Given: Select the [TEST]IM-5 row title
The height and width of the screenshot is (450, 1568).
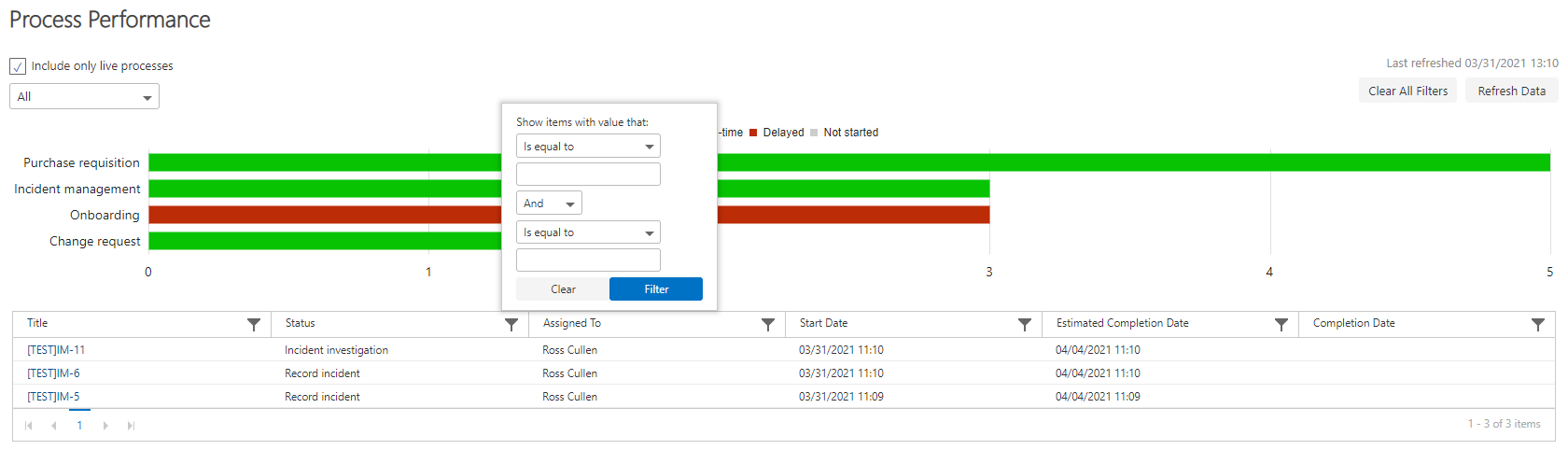Looking at the screenshot, I should click(x=53, y=397).
